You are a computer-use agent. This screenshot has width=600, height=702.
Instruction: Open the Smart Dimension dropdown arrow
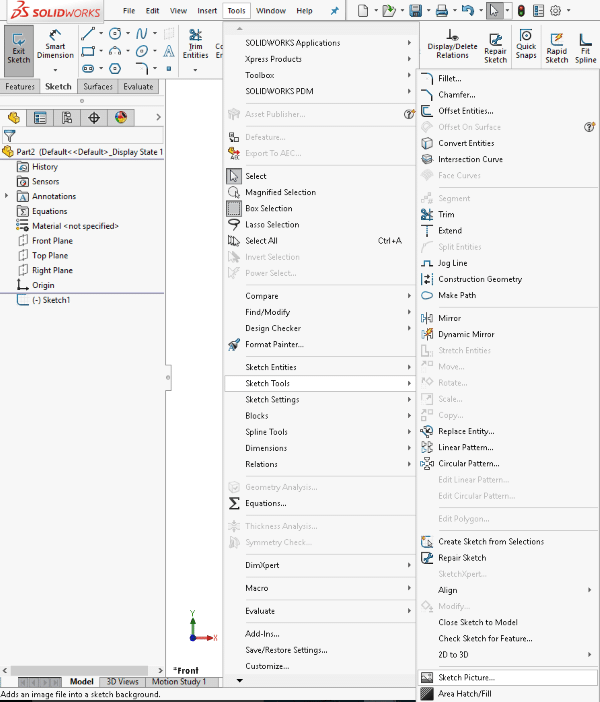(x=55, y=70)
